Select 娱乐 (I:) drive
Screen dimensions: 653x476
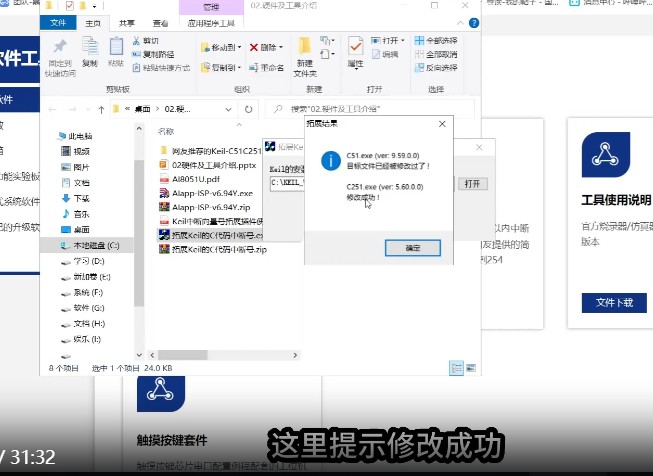pyautogui.click(x=82, y=339)
